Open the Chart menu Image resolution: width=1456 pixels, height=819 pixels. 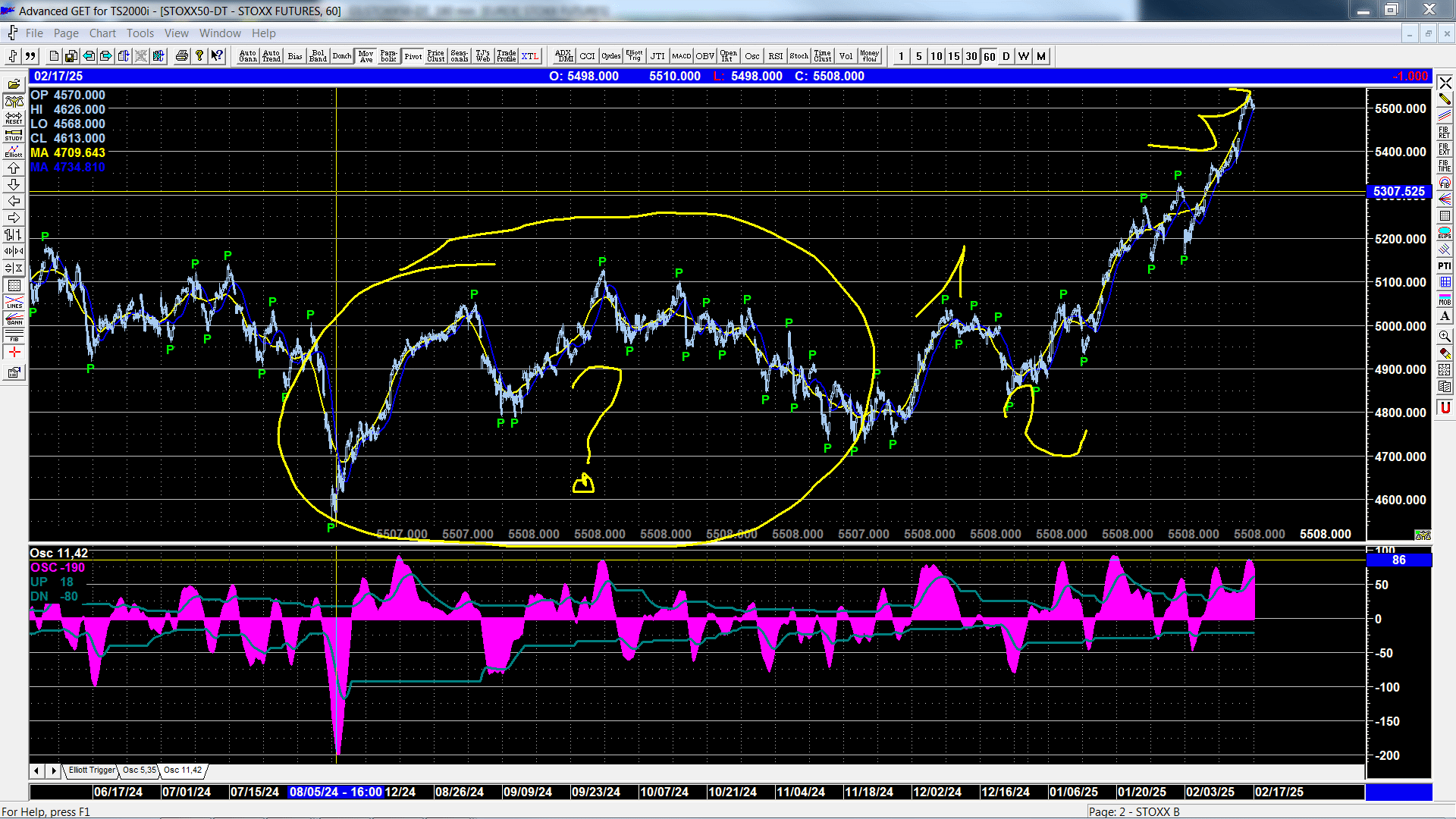(102, 33)
